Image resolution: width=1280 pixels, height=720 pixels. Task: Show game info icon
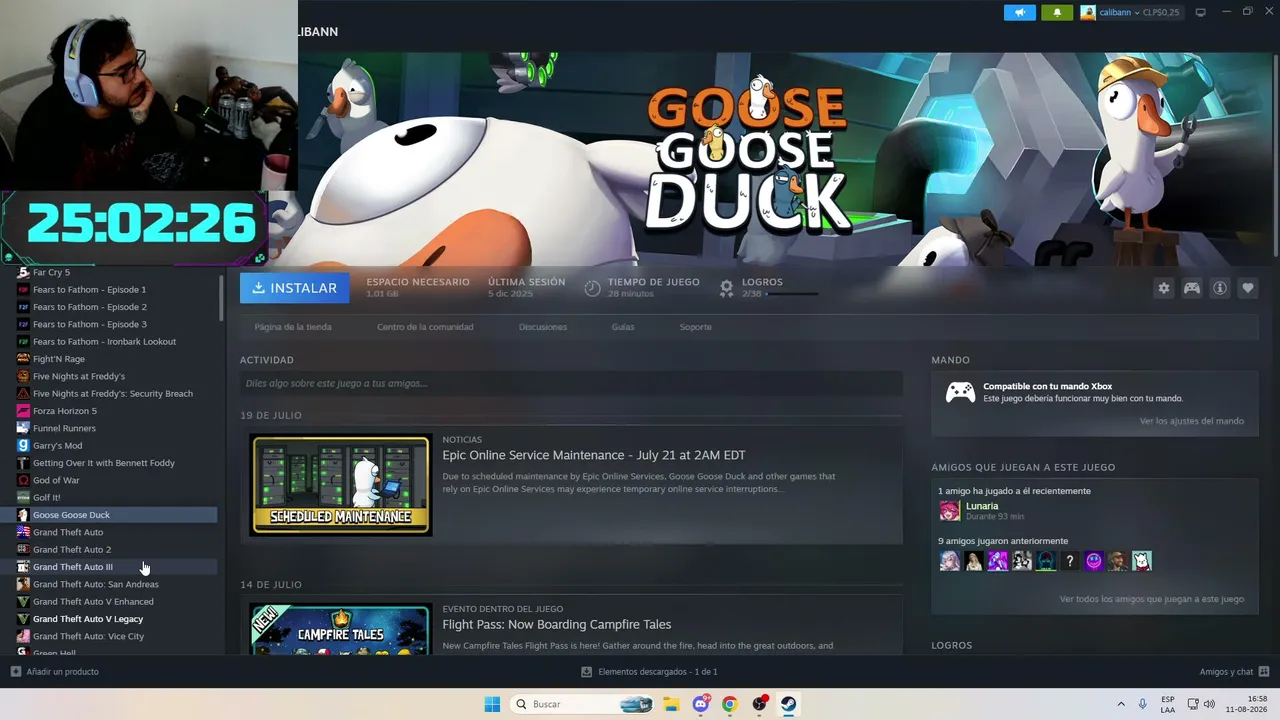pos(1220,288)
